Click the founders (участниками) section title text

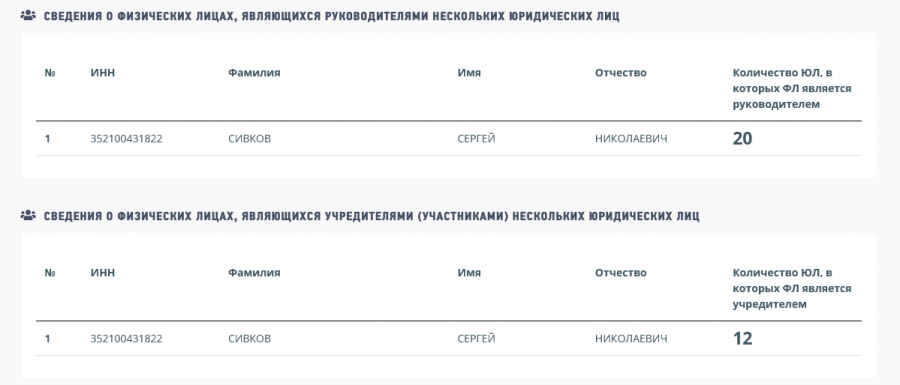click(x=371, y=216)
